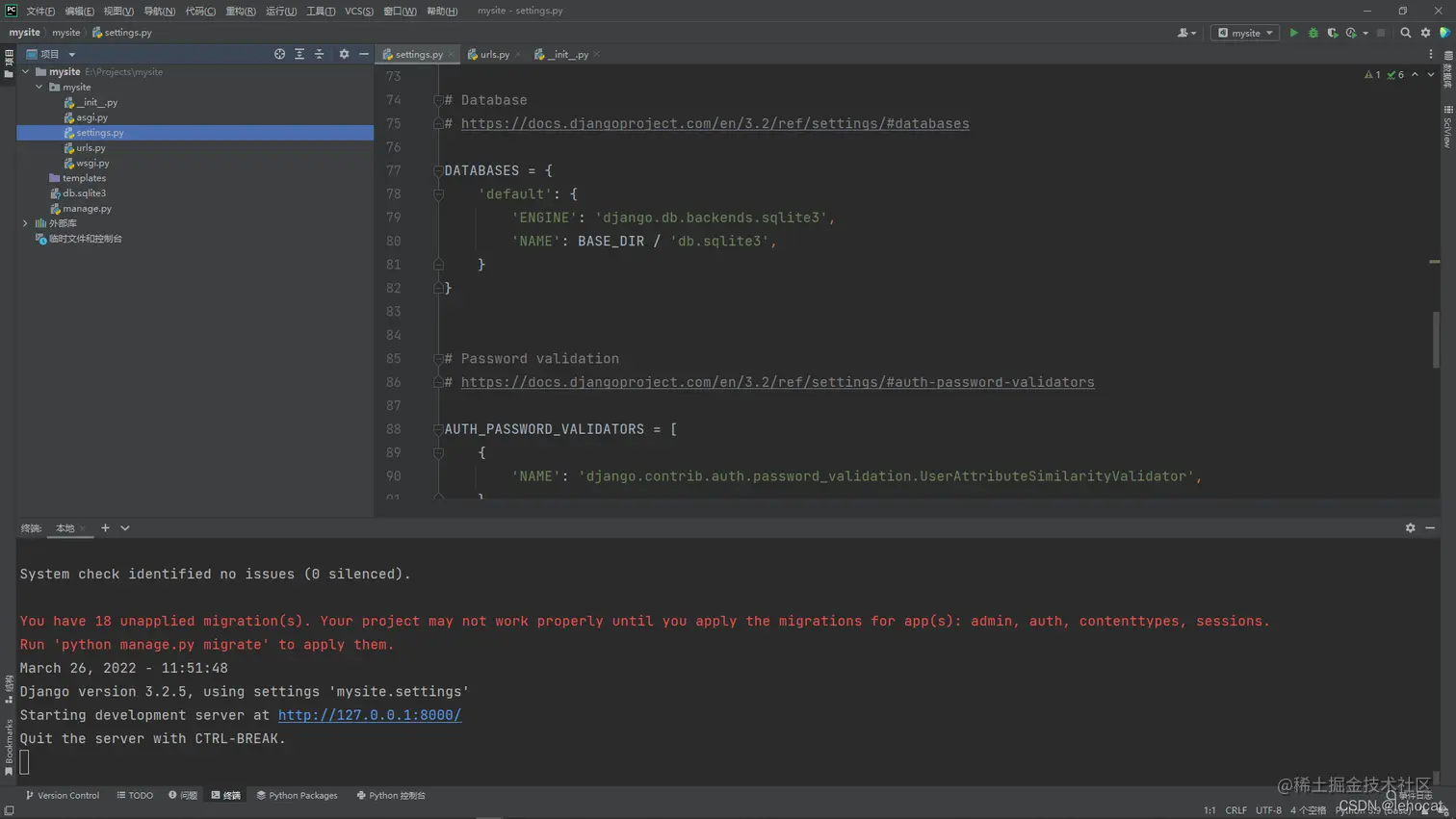Screen dimensions: 1456x819
Task: Expand the 外部库 external libraries node
Action: pos(26,223)
